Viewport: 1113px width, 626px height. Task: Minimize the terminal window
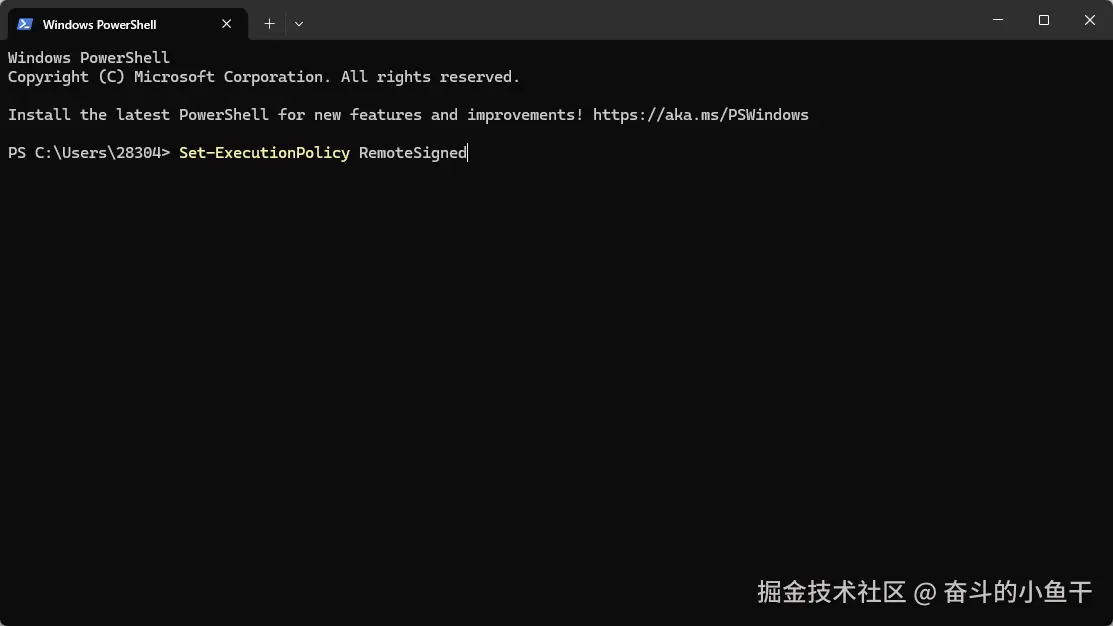[x=998, y=20]
